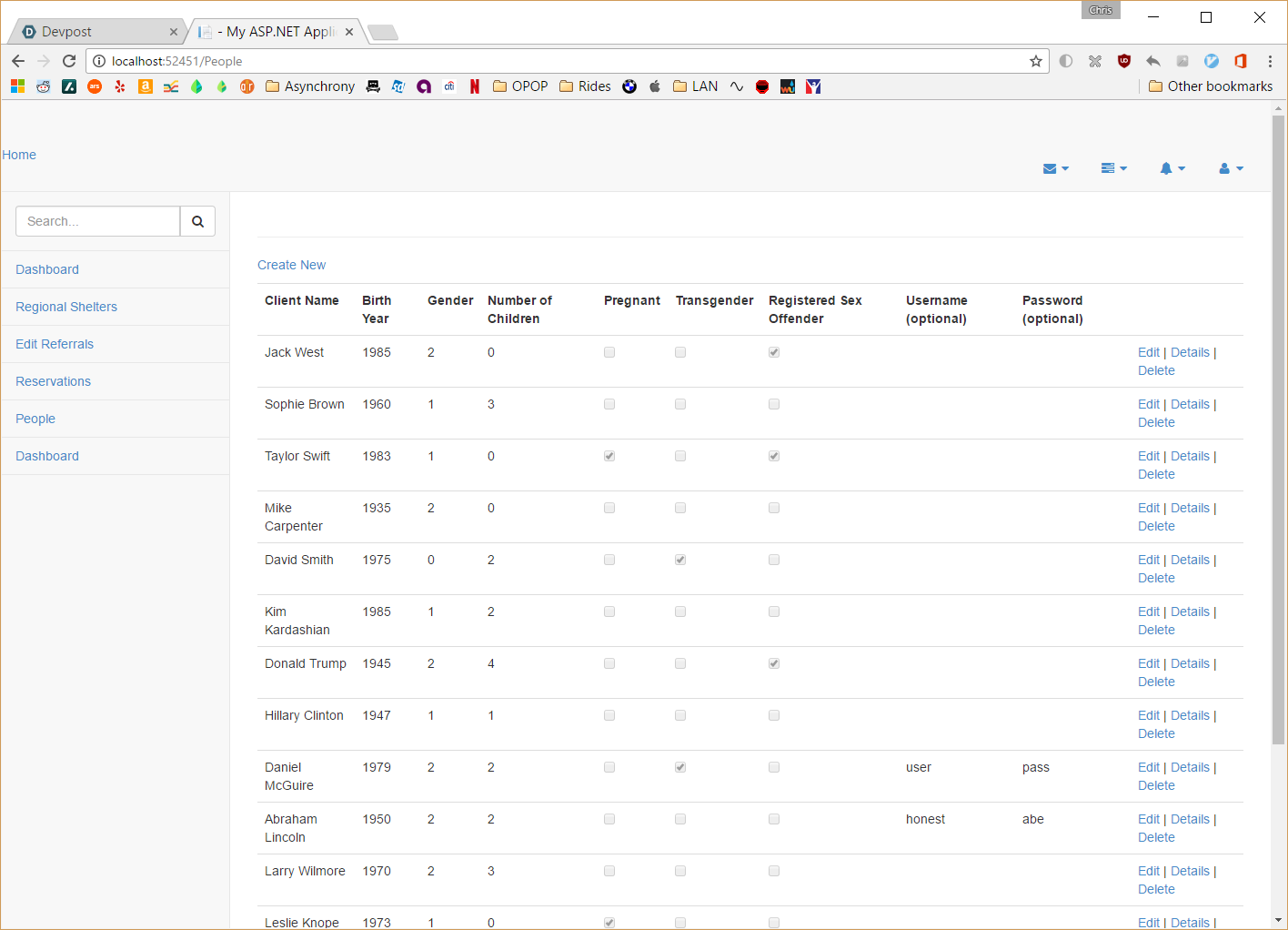Switch to the Devpost browser tab
This screenshot has width=1288, height=930.
point(96,32)
